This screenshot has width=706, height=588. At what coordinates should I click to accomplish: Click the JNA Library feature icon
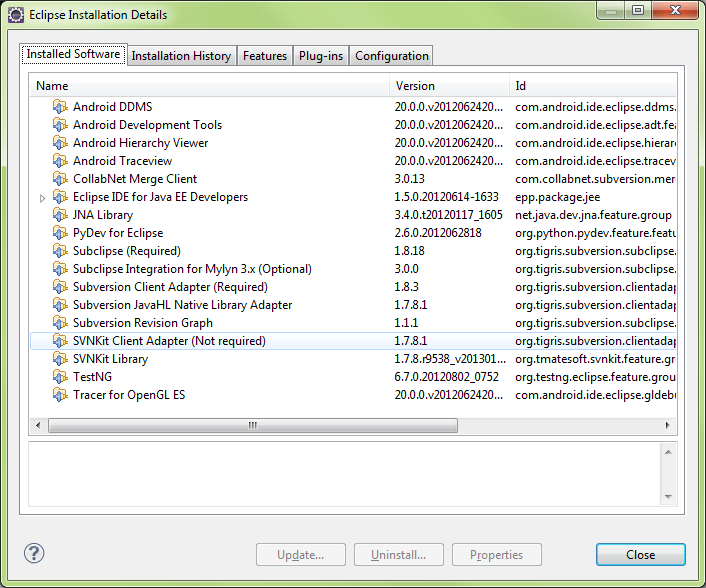[60, 215]
